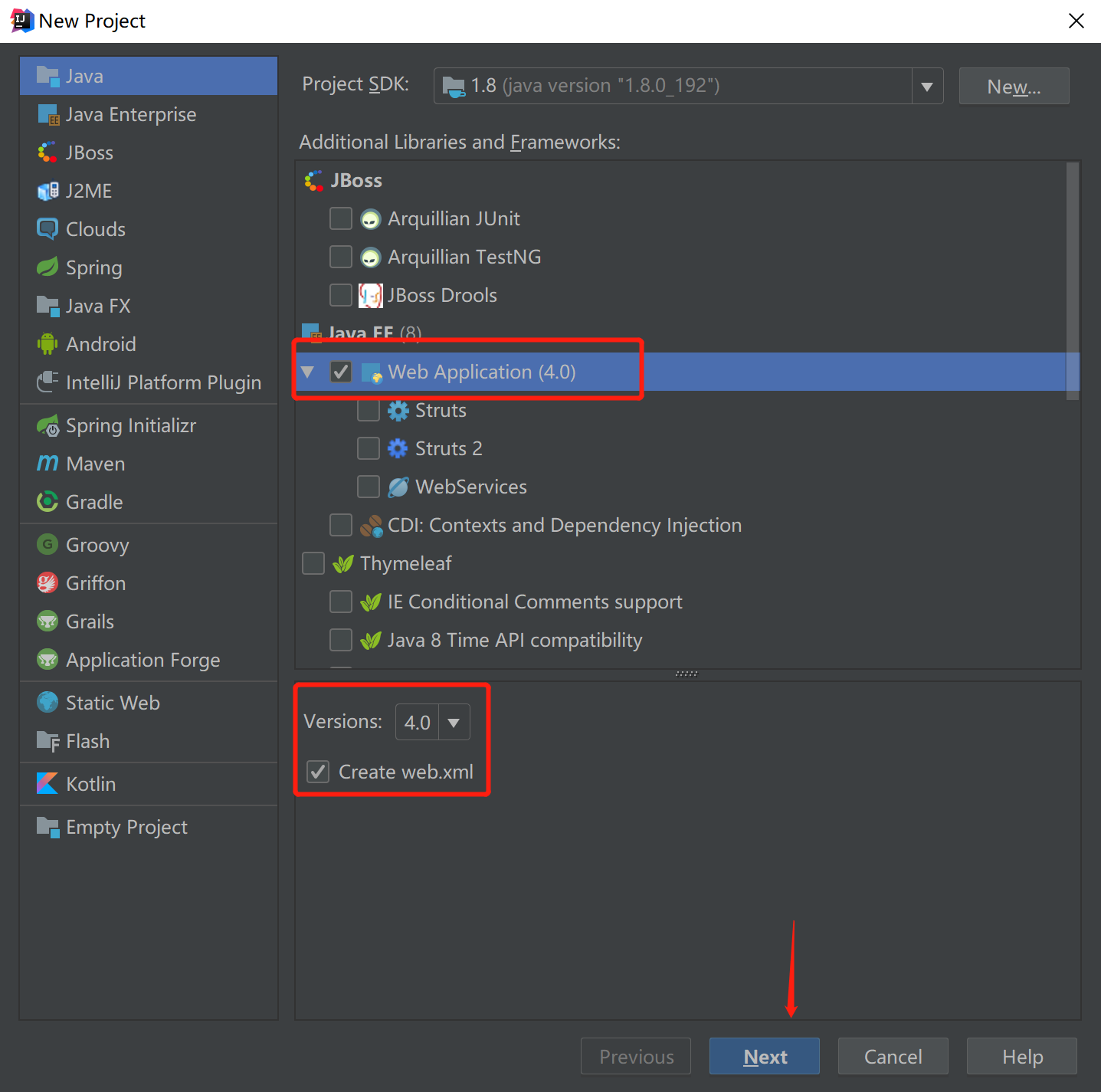
Task: Select the Spring Initializr icon
Action: (x=48, y=425)
